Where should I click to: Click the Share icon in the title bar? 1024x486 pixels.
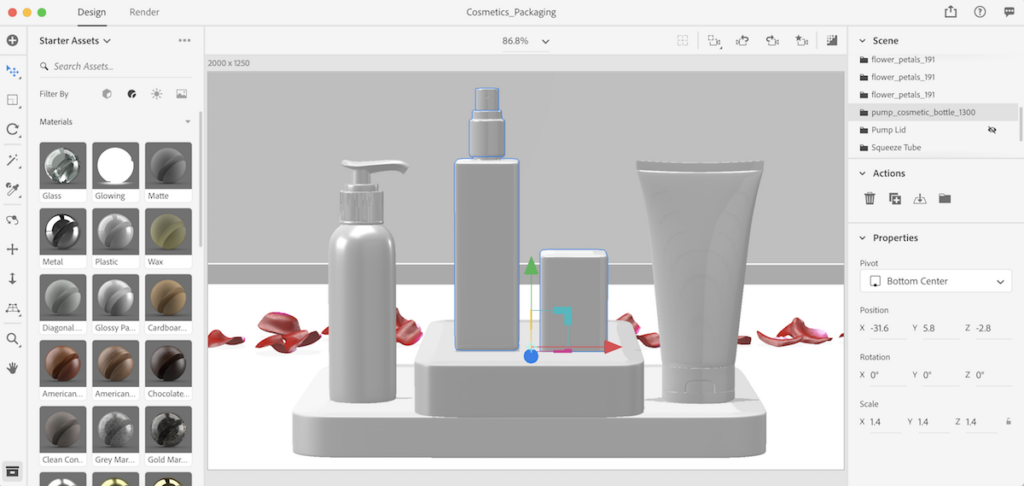tap(950, 12)
